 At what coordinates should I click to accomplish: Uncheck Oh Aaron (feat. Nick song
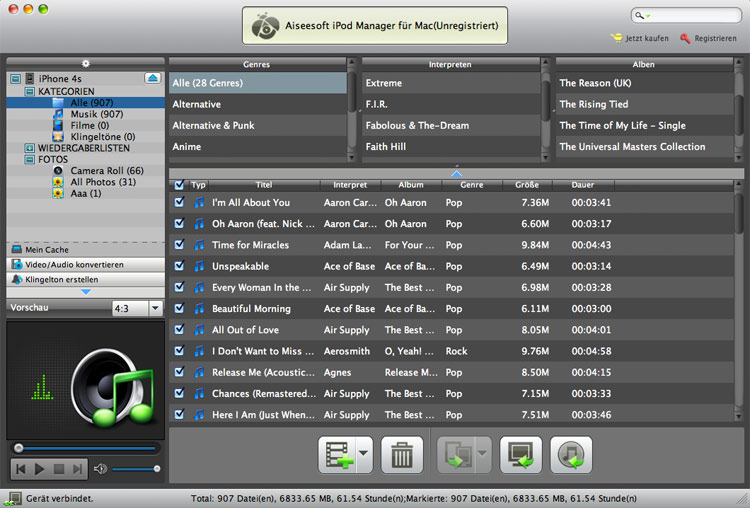click(179, 223)
